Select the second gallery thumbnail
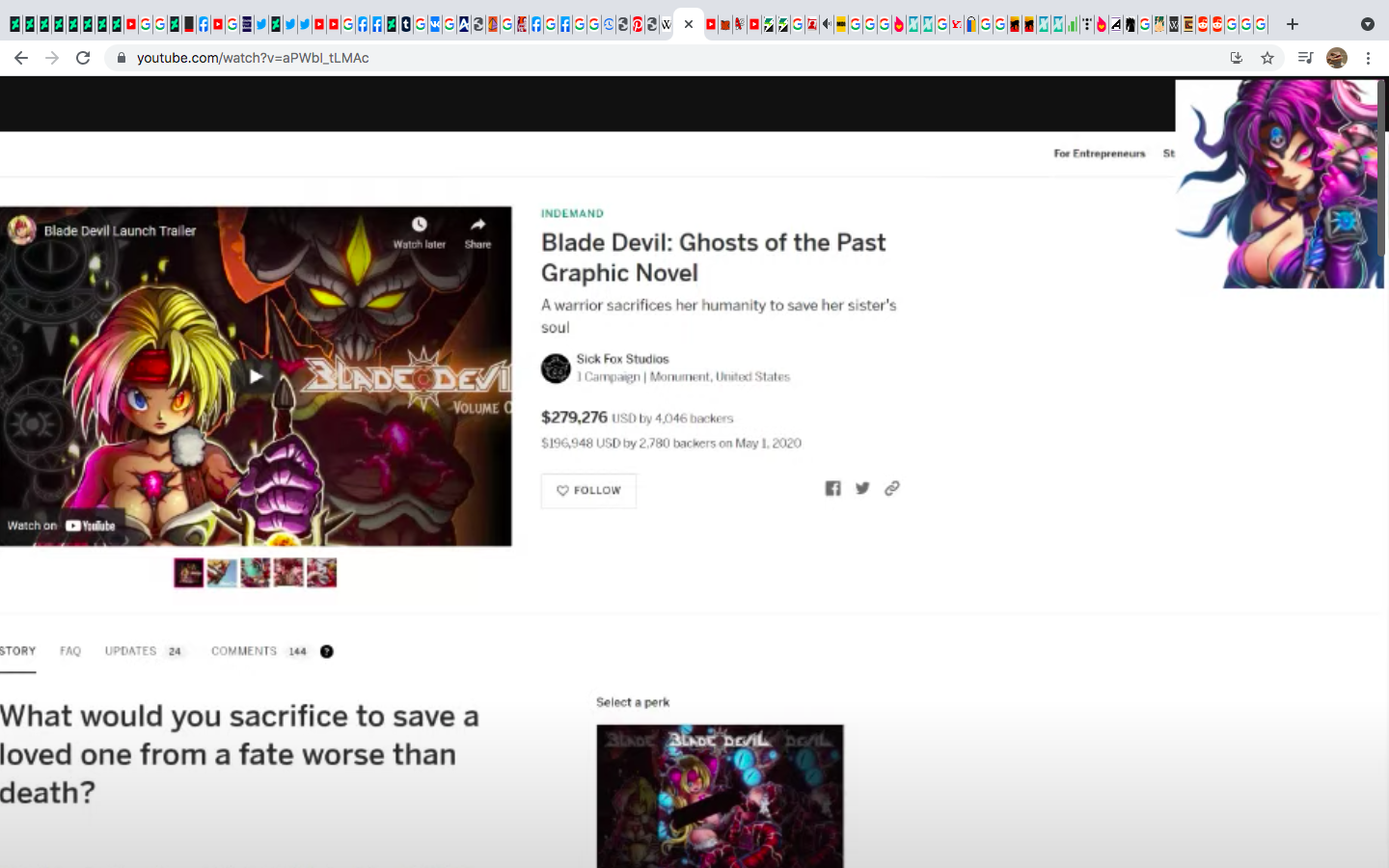The height and width of the screenshot is (868, 1389). click(x=222, y=573)
